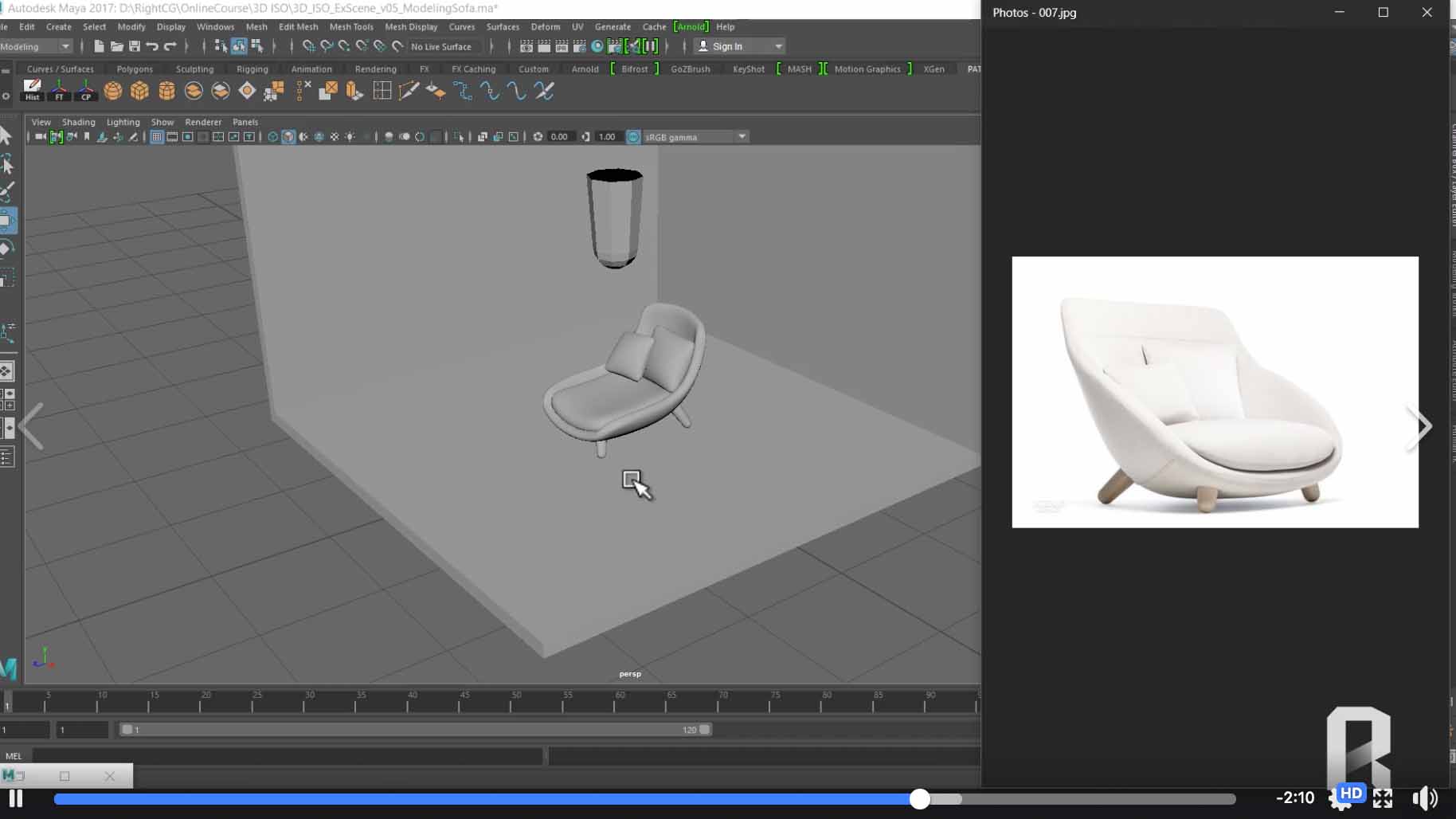
Task: Click the undo arrow icon
Action: pyautogui.click(x=152, y=46)
